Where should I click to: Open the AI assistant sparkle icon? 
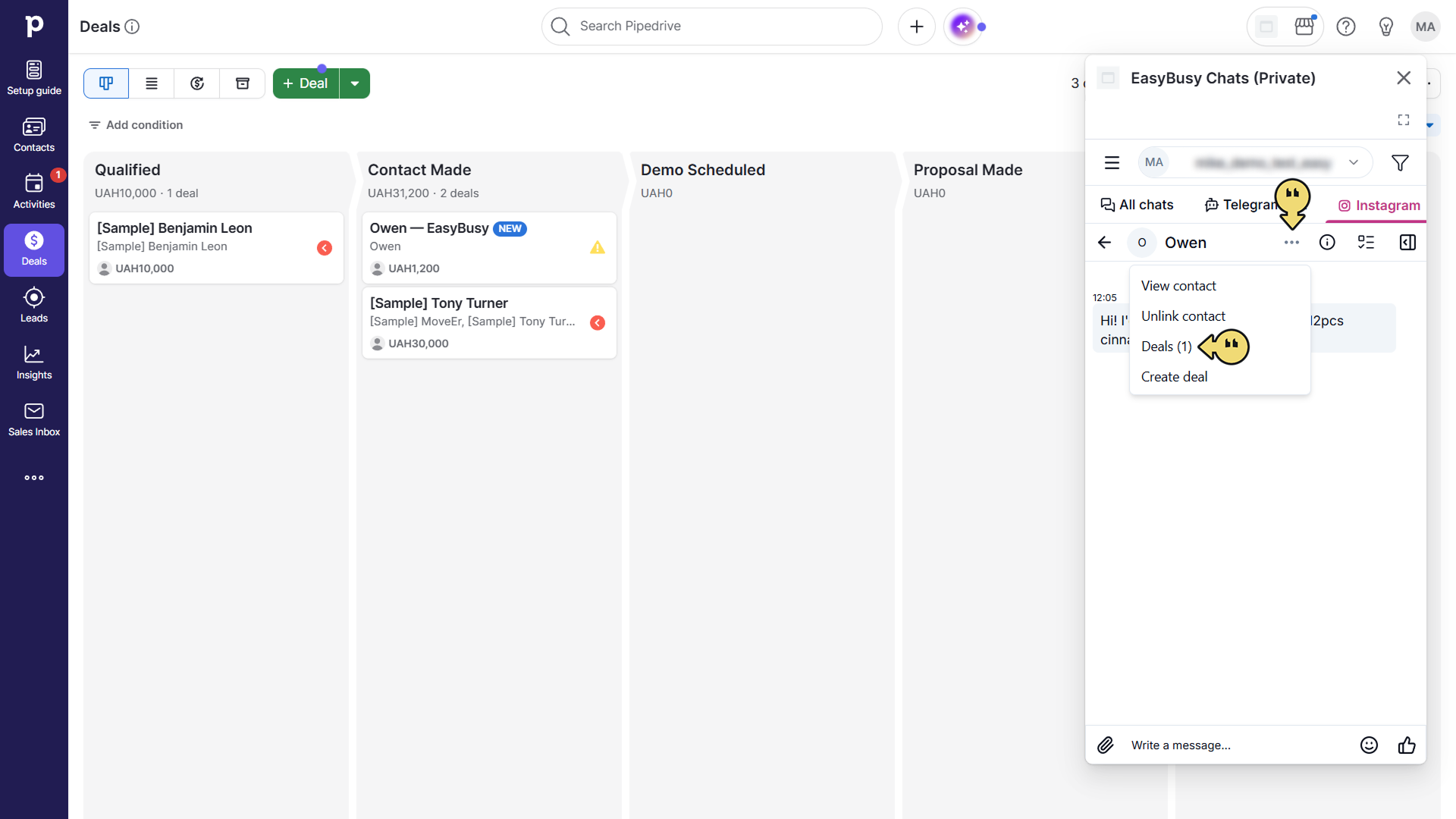pos(963,27)
